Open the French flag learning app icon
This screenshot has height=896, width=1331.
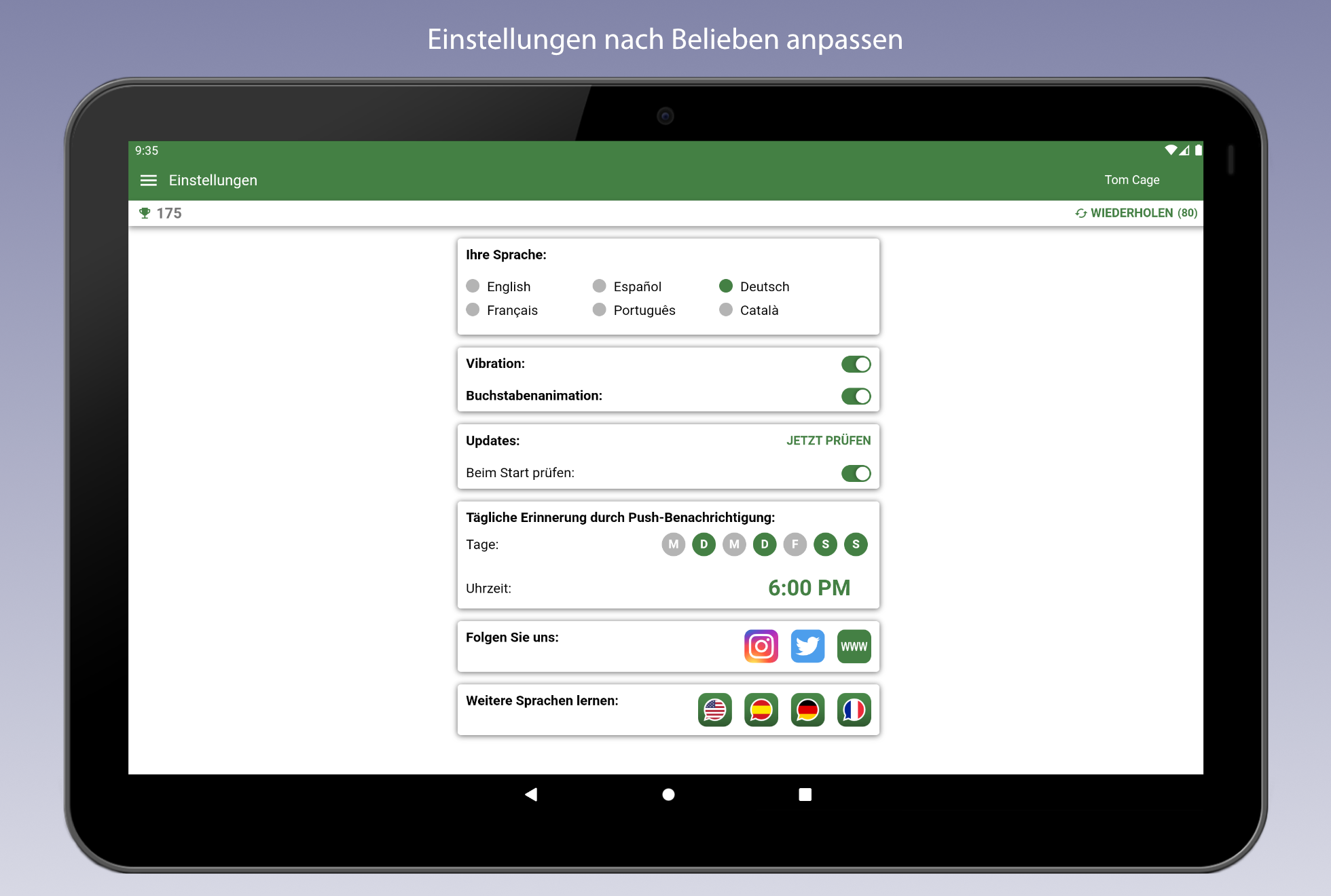[x=854, y=710]
